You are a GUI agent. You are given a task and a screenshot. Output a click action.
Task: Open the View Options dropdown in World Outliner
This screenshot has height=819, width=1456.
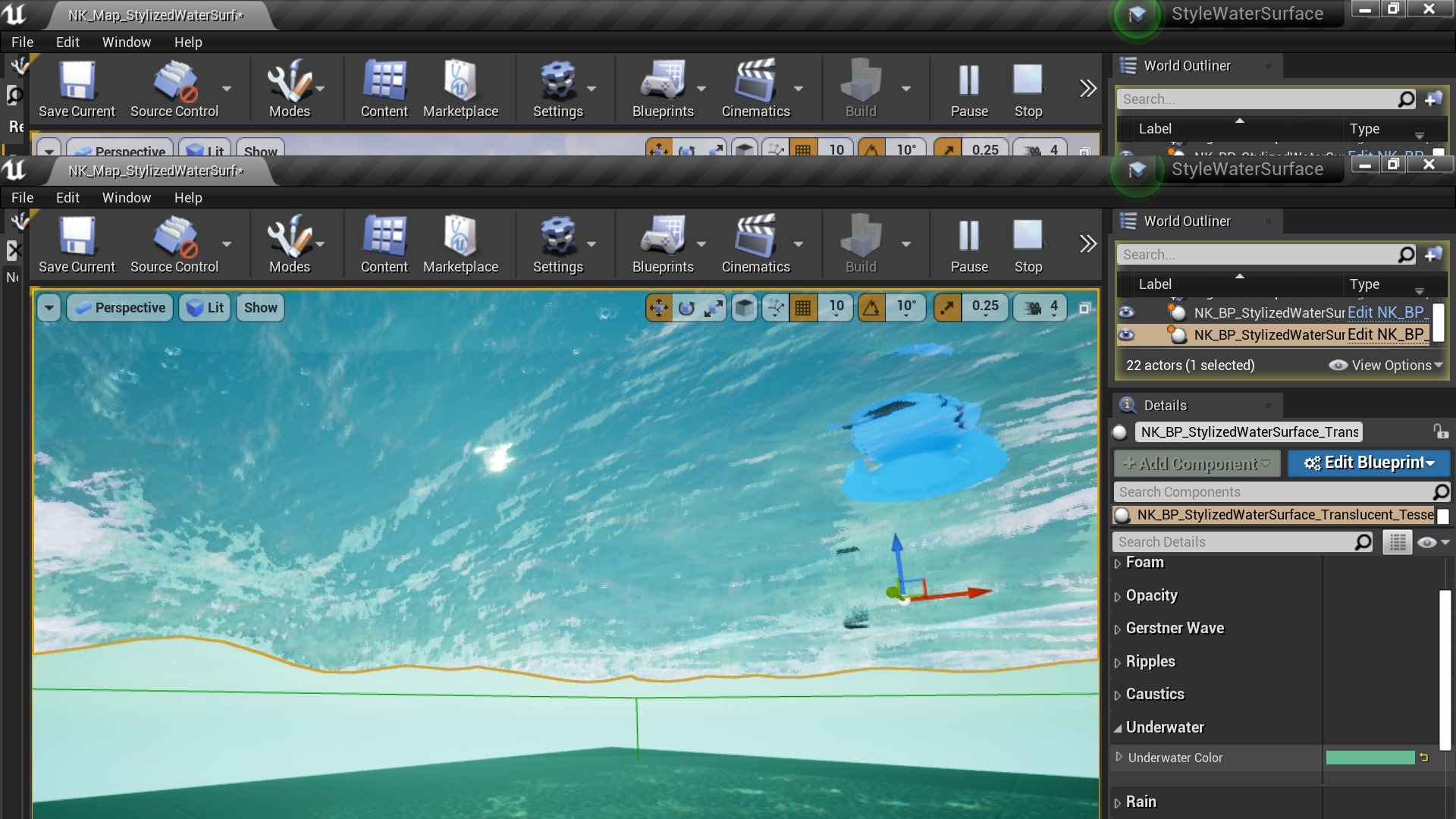[x=1386, y=366]
